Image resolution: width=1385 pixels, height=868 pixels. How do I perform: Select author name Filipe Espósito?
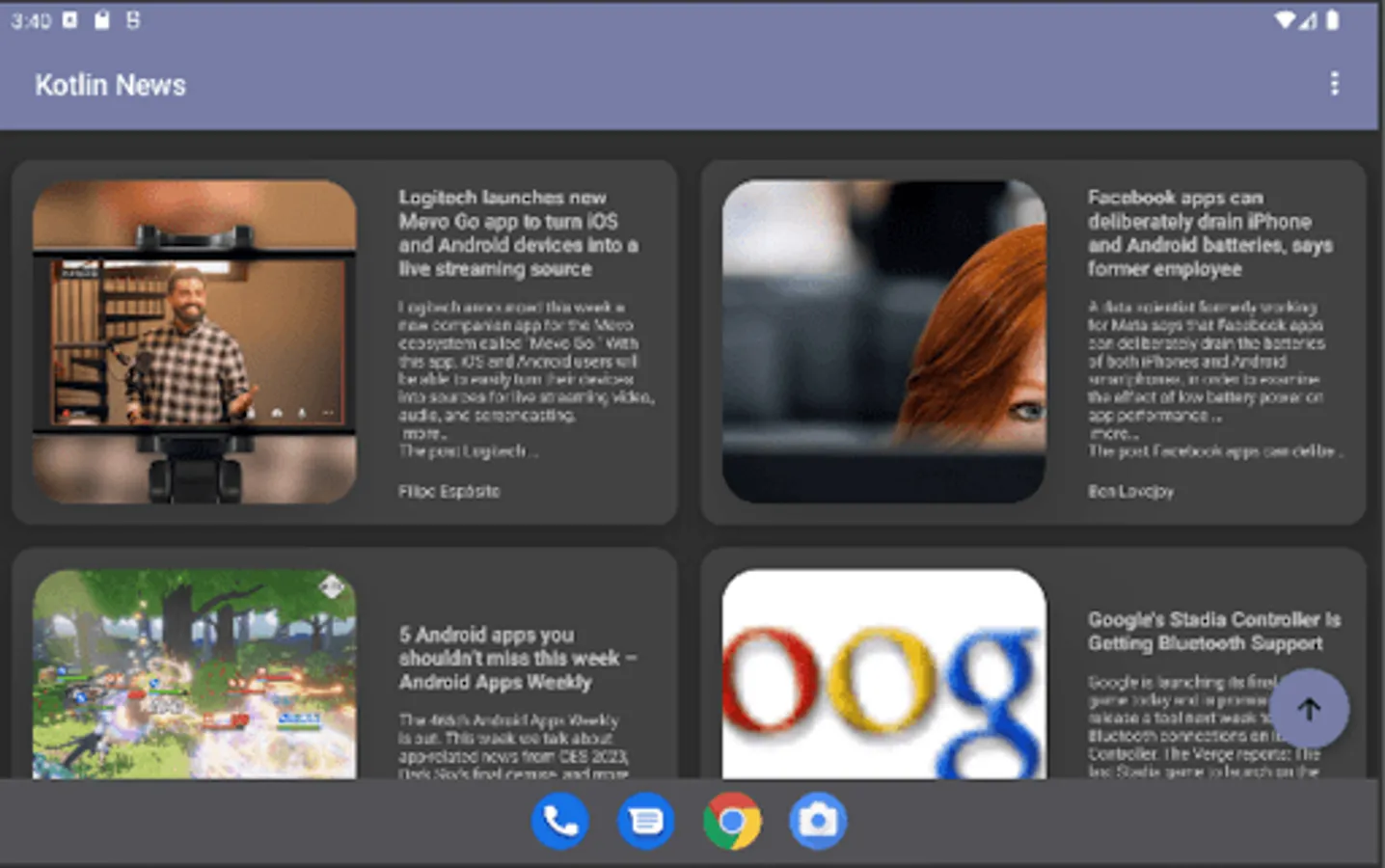coord(449,491)
